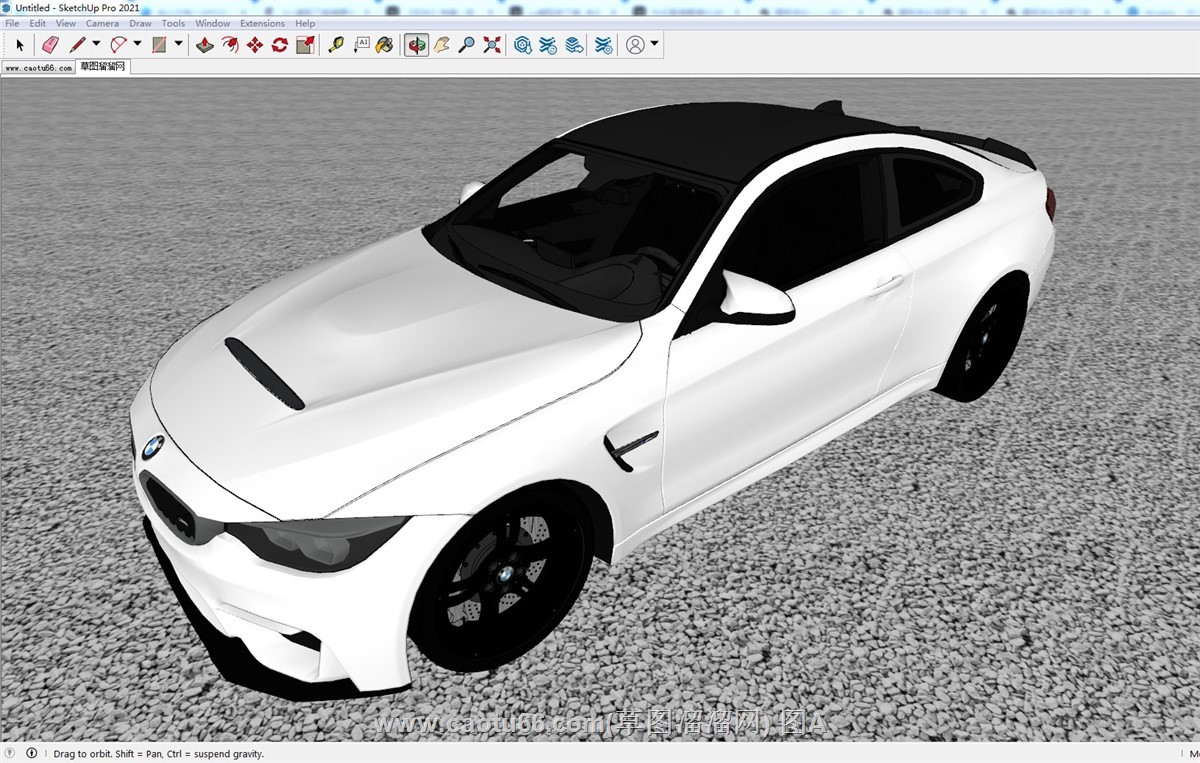
Task: Expand the shape tool dropdown arrow
Action: tap(178, 44)
